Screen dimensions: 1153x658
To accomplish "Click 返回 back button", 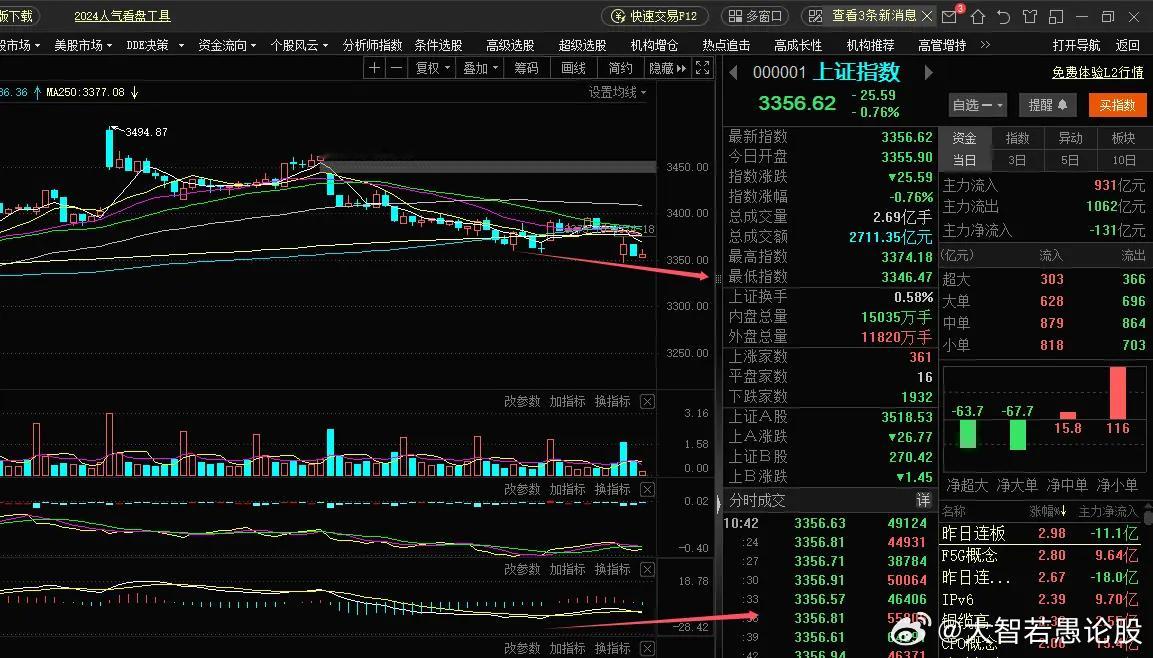I will coord(1128,45).
